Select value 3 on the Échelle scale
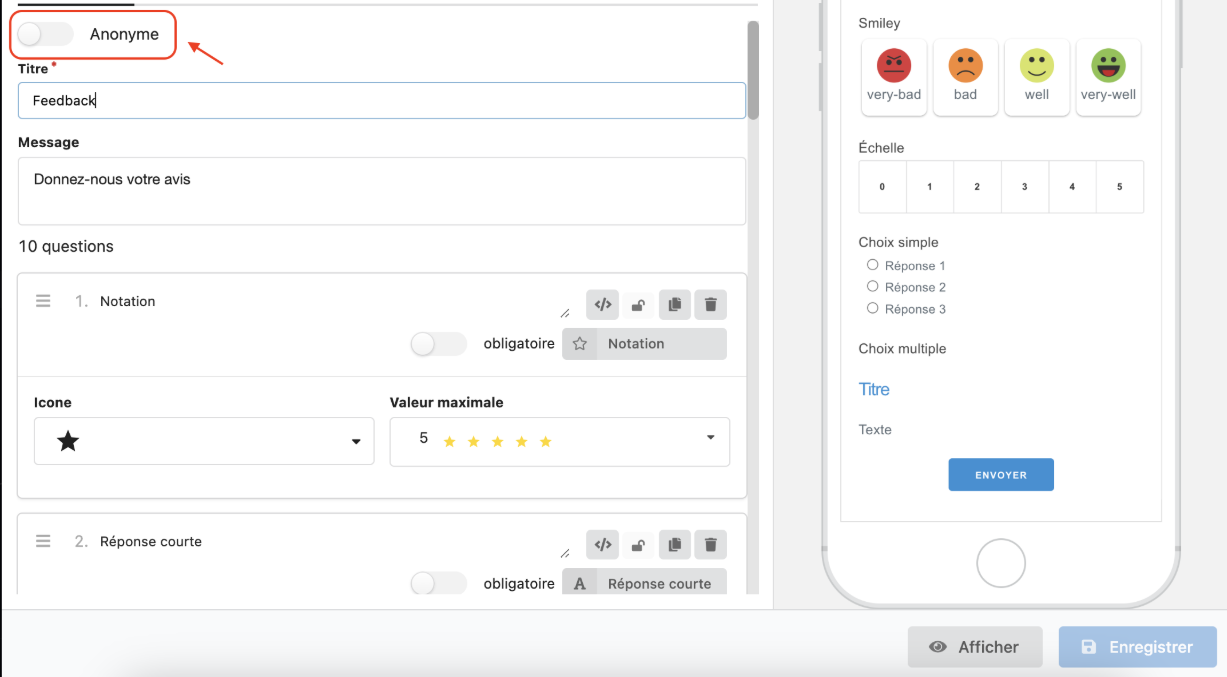The image size is (1227, 677). pyautogui.click(x=1024, y=187)
